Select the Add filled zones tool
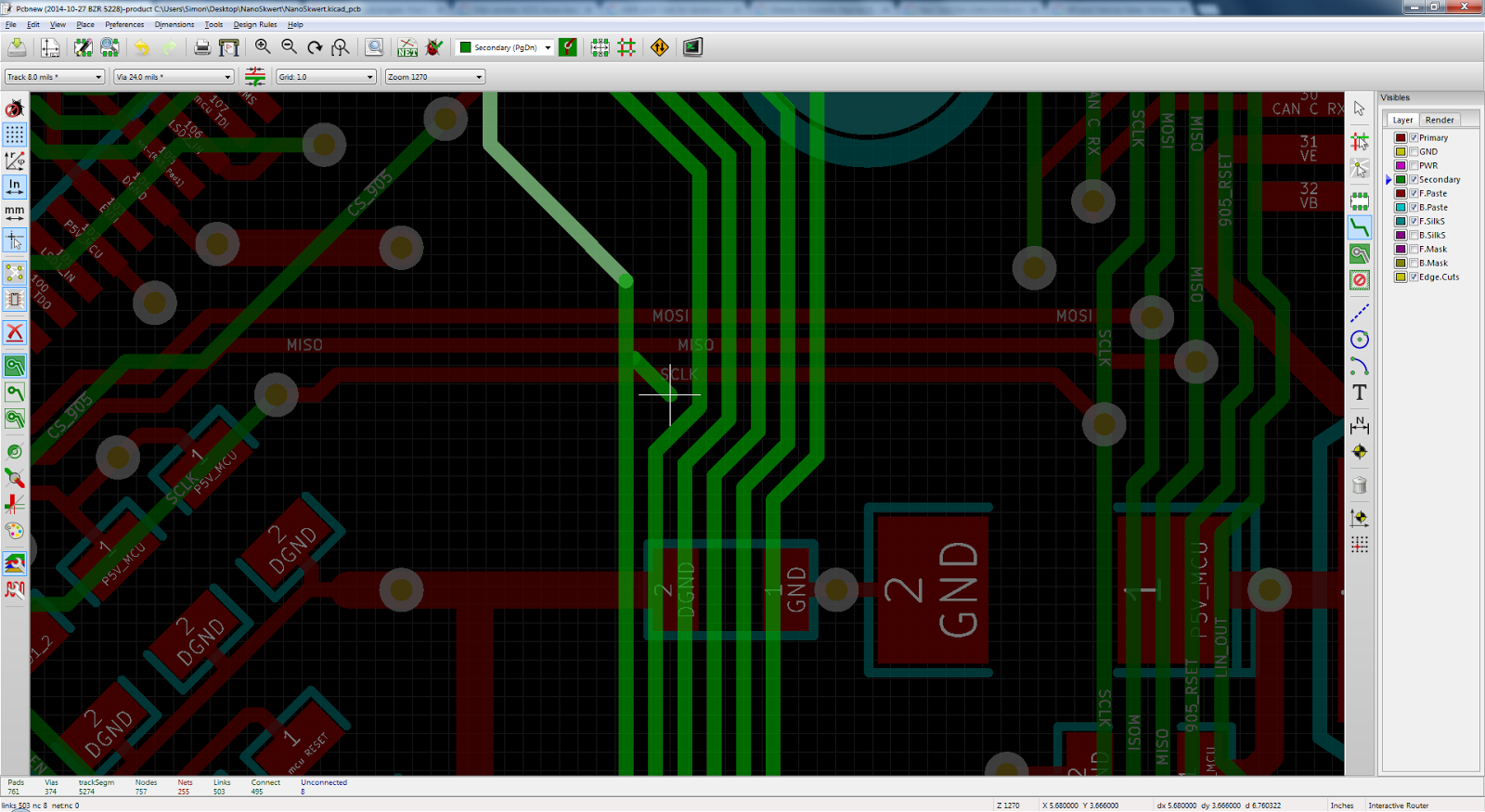1485x812 pixels. coord(1360,253)
